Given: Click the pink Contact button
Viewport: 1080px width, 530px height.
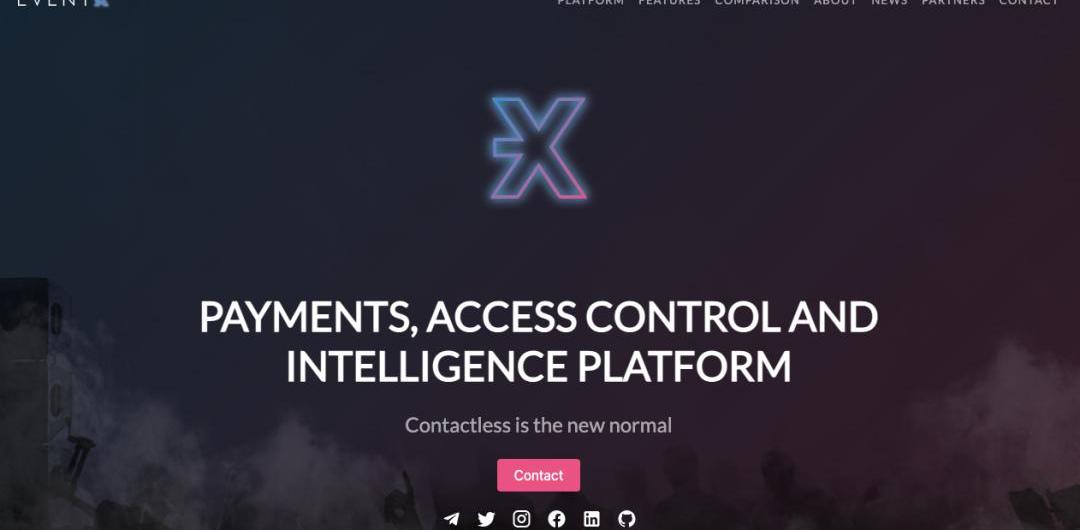Looking at the screenshot, I should pos(539,476).
